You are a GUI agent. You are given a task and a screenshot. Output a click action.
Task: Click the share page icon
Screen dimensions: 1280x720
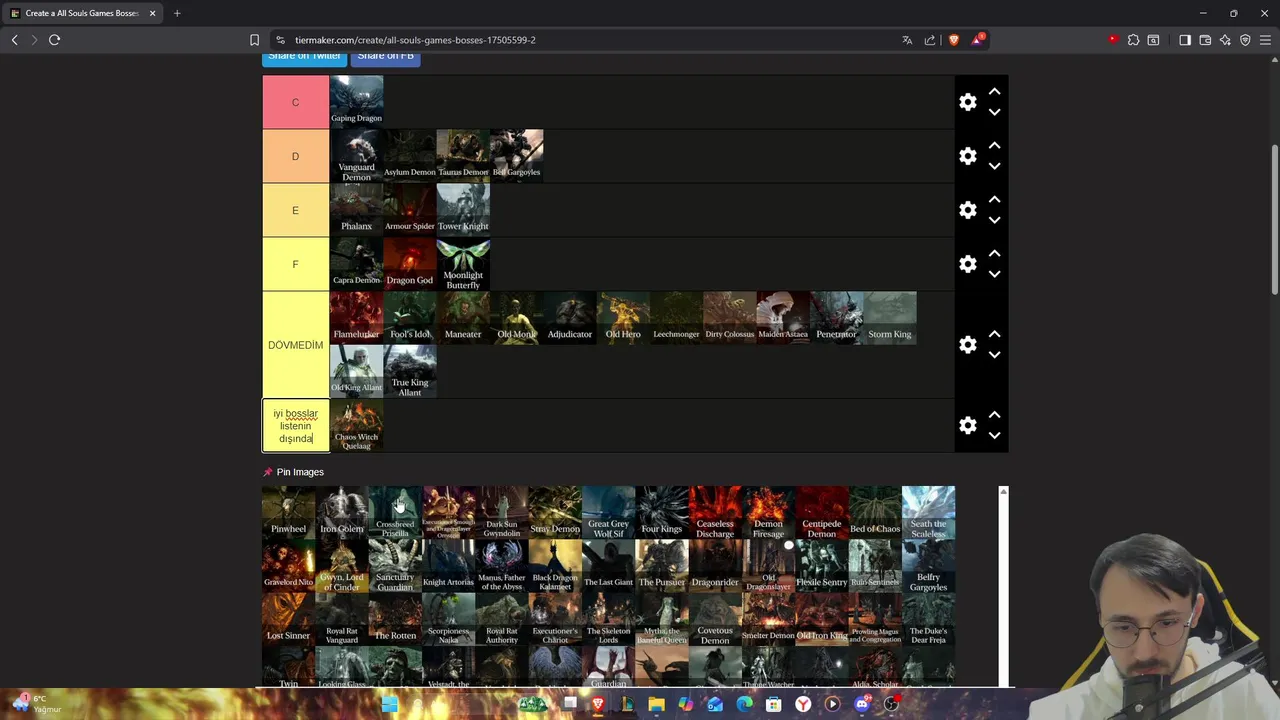[x=930, y=40]
